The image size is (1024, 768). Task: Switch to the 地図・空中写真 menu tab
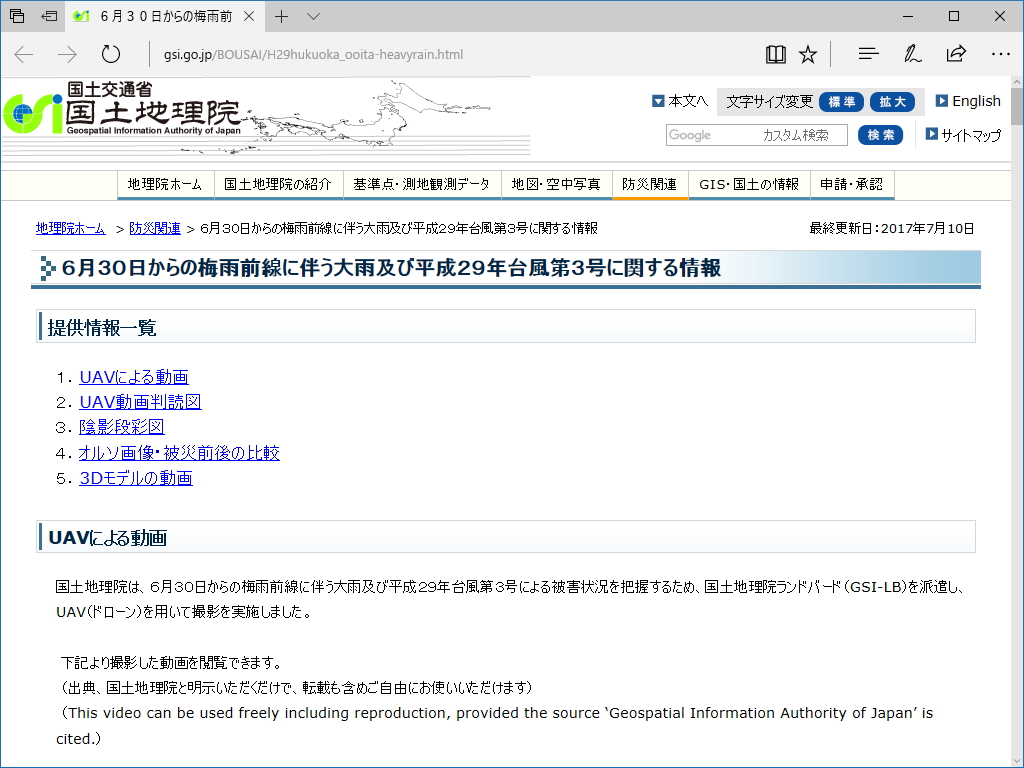pyautogui.click(x=556, y=185)
